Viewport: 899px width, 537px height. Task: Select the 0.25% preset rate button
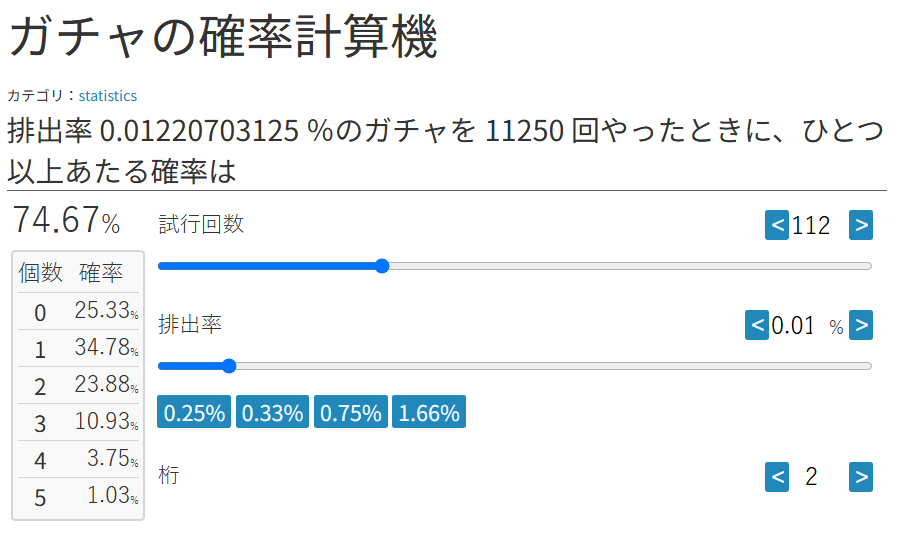tap(194, 412)
